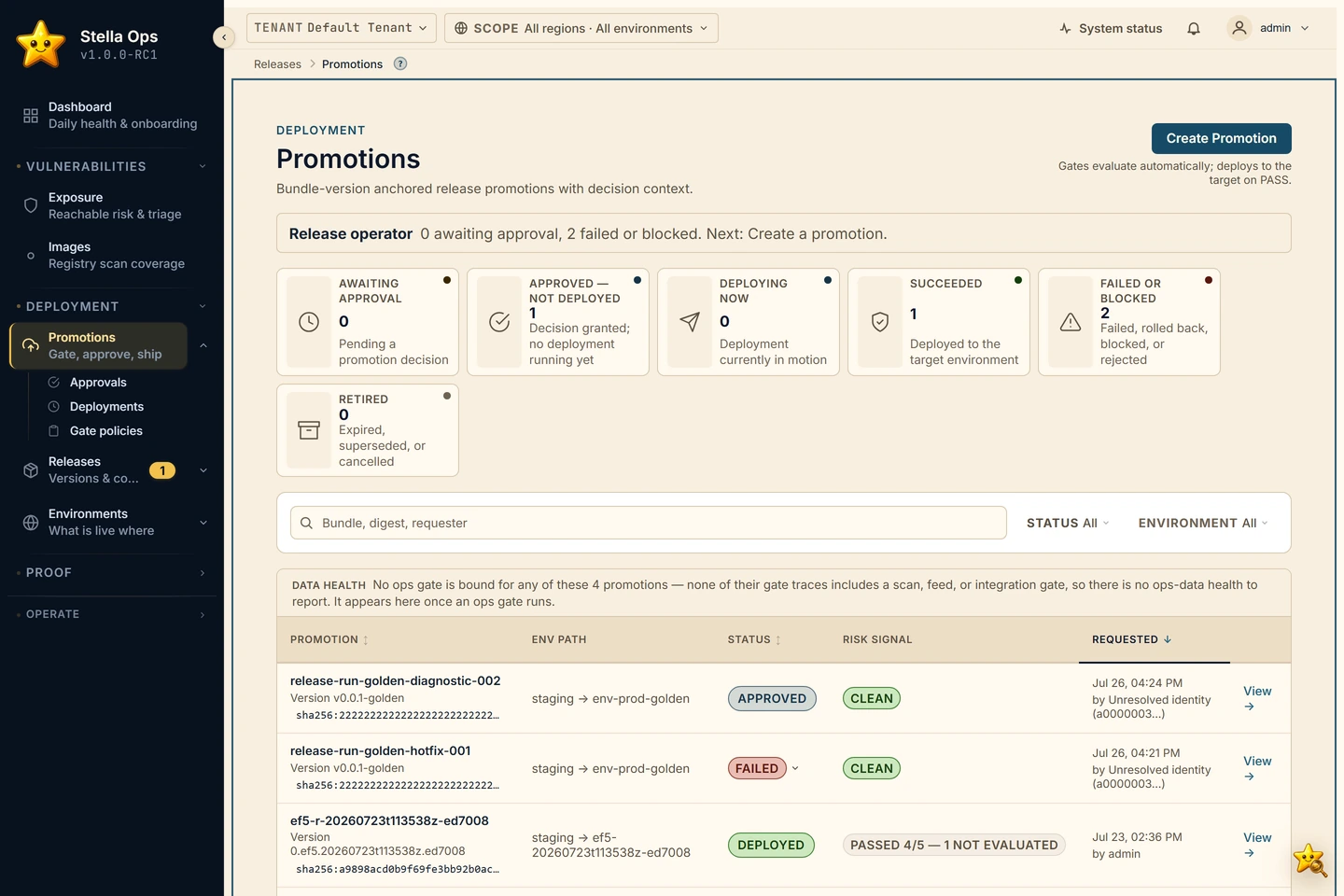
Task: Expand the Proof section
Action: pyautogui.click(x=203, y=572)
